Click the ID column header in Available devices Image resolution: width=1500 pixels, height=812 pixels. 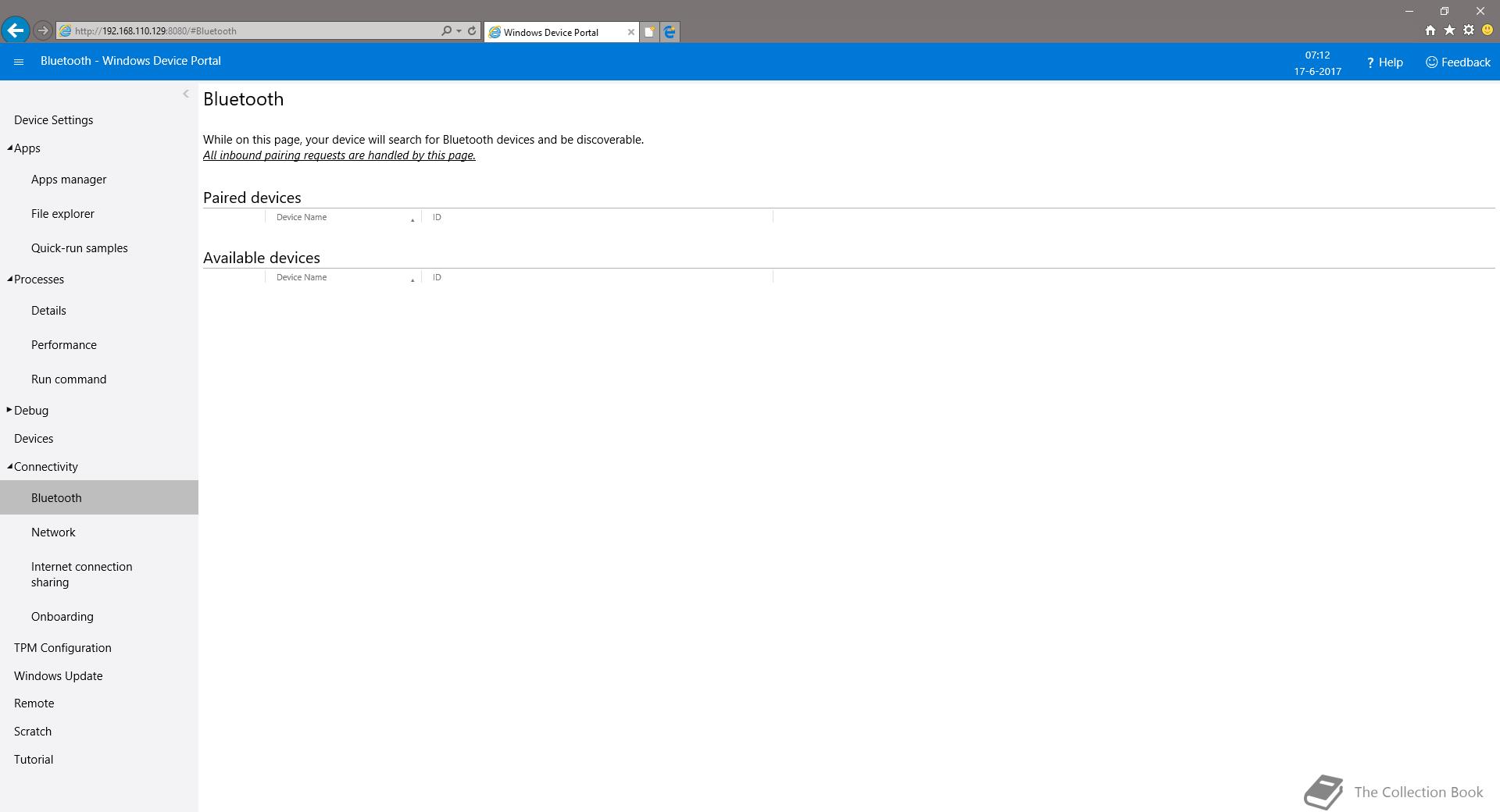point(597,277)
